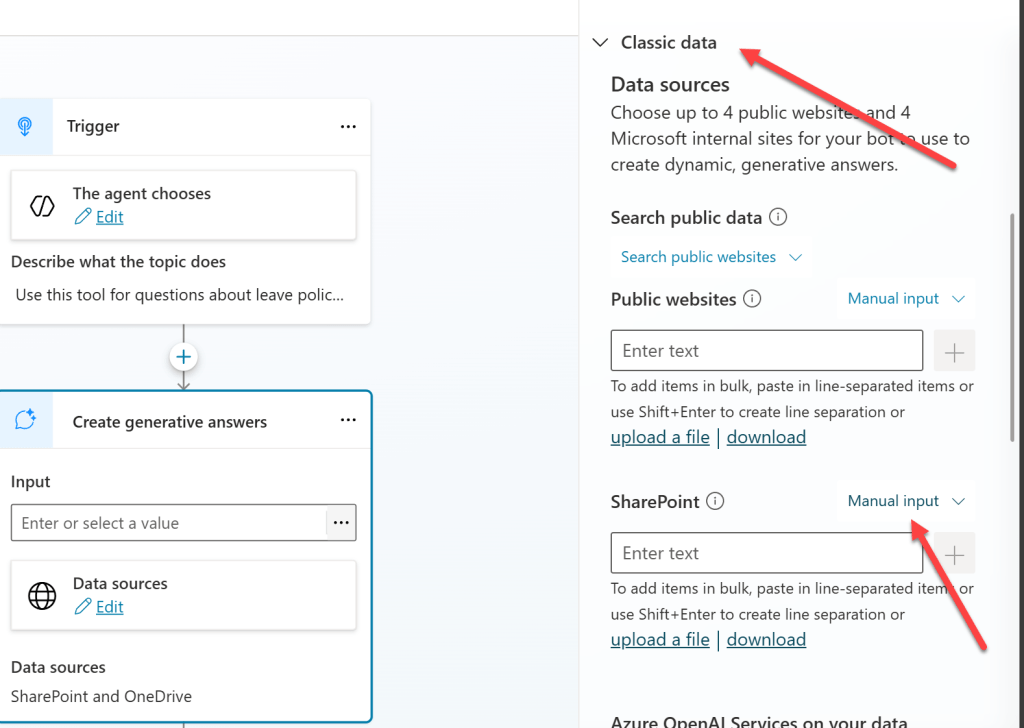Click Edit link under The agent chooses

click(x=109, y=217)
